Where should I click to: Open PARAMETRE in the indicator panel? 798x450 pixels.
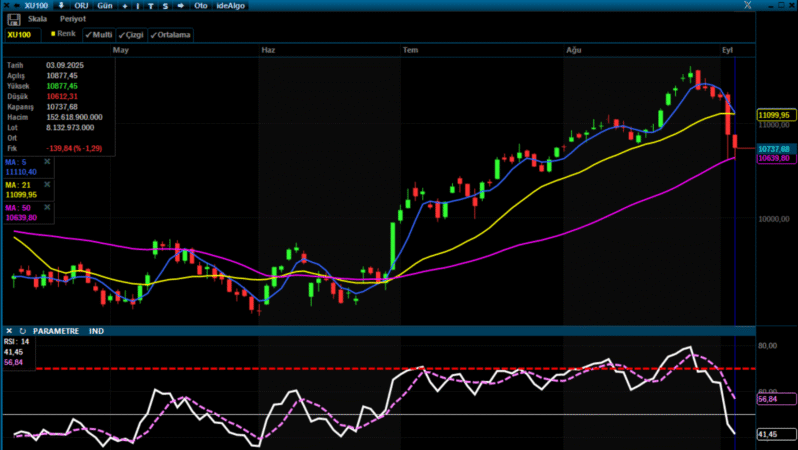(57, 330)
